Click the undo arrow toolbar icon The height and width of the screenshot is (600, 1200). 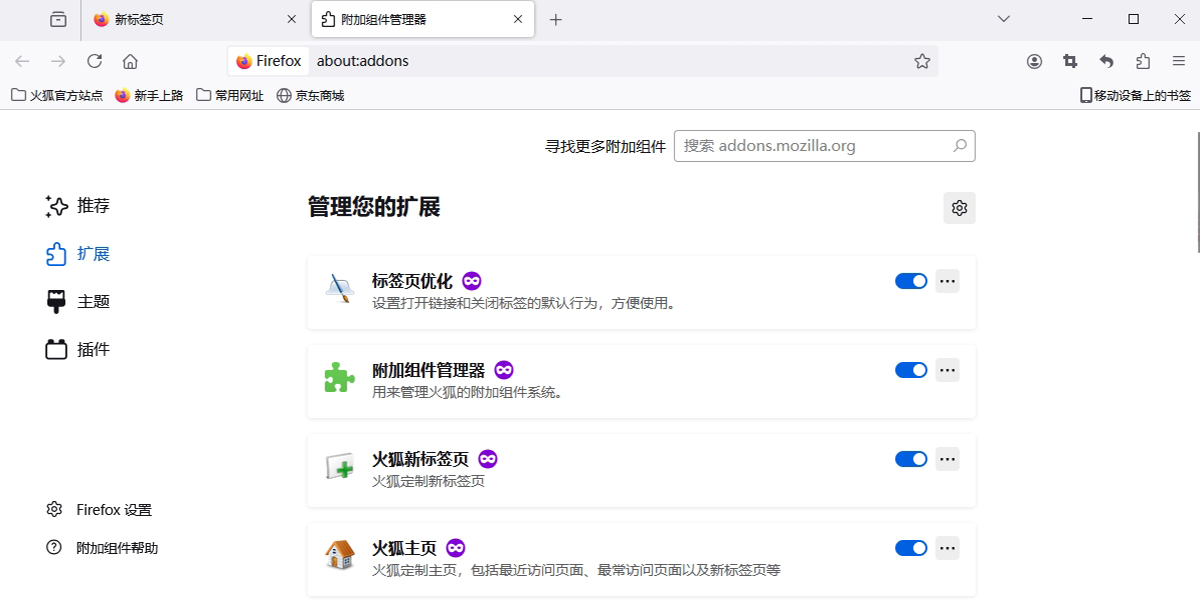tap(1106, 61)
